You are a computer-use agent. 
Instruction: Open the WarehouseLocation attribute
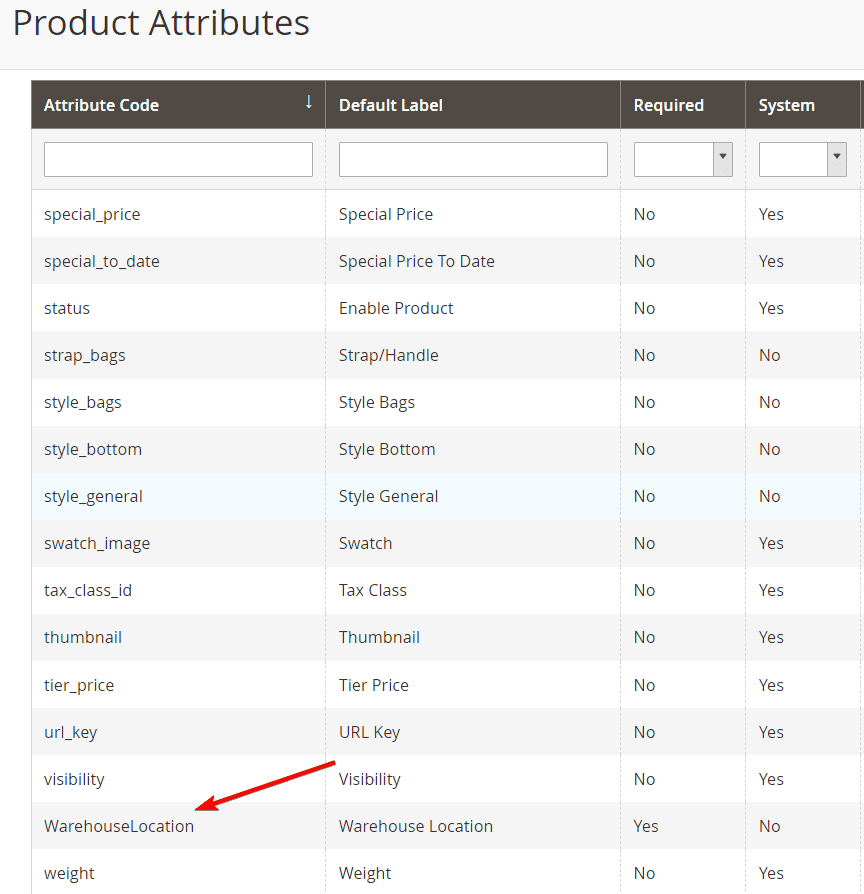[118, 826]
